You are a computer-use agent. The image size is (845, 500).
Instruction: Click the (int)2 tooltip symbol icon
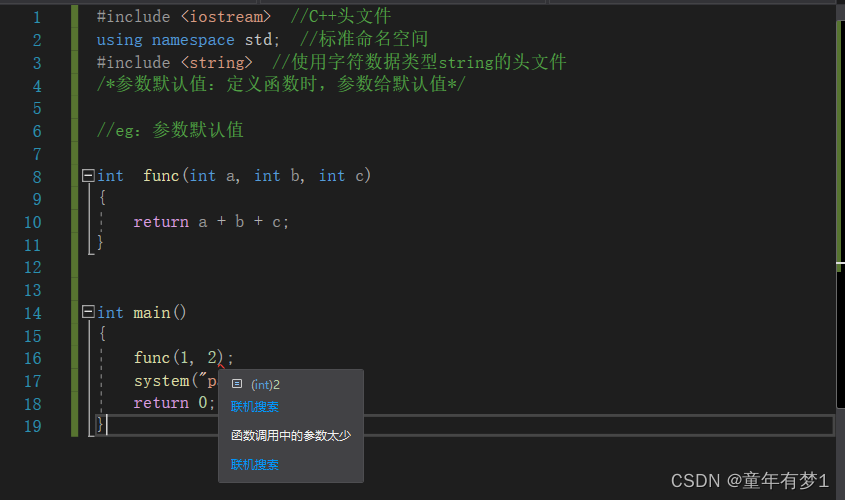tap(237, 384)
